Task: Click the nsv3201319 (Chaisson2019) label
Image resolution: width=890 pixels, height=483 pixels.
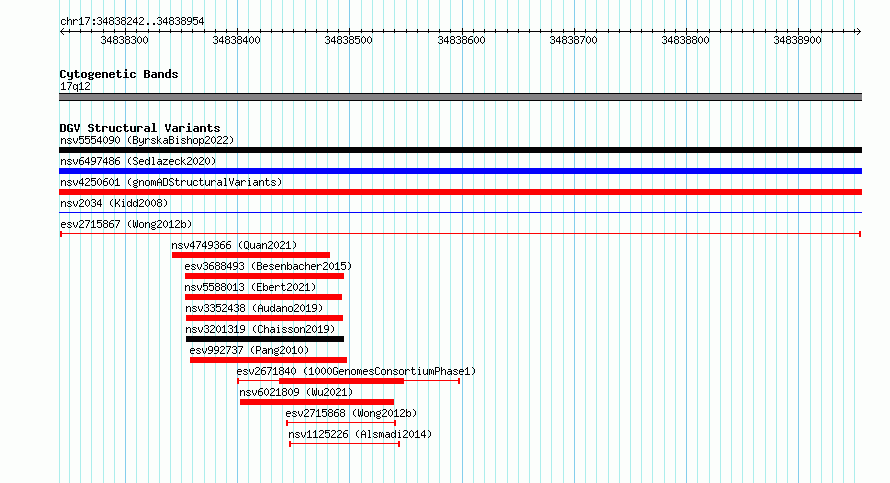Action: coord(260,329)
